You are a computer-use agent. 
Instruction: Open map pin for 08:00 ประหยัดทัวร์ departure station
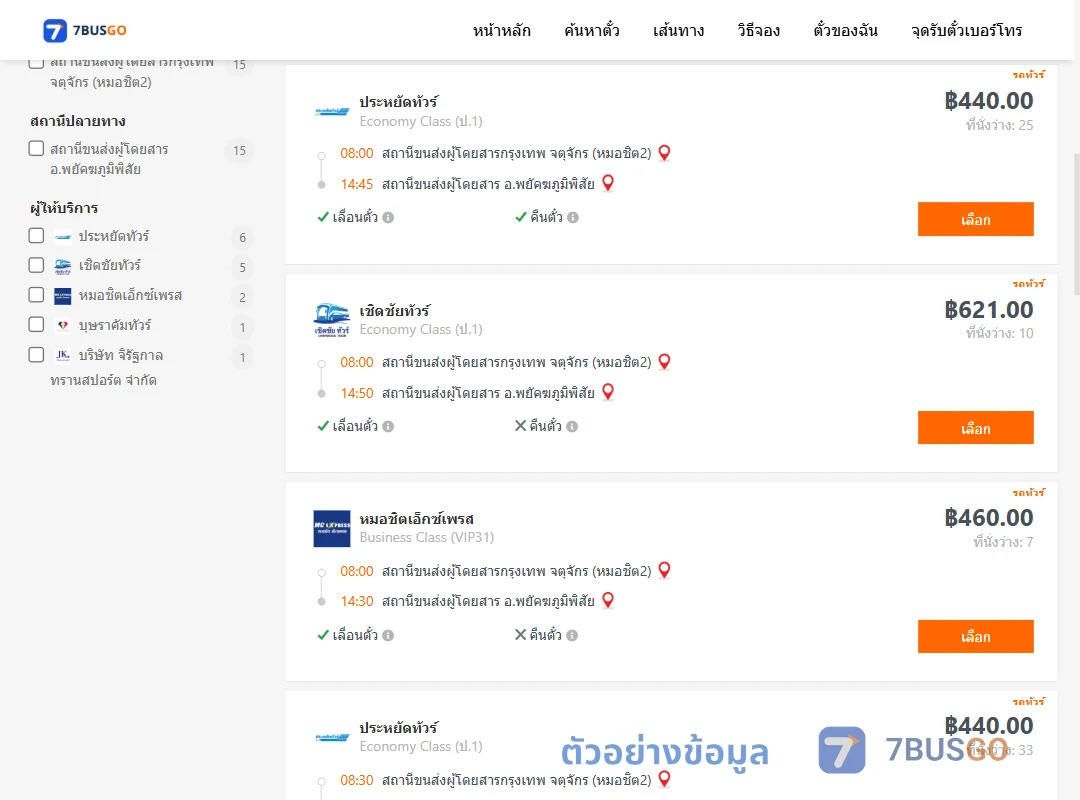click(664, 153)
